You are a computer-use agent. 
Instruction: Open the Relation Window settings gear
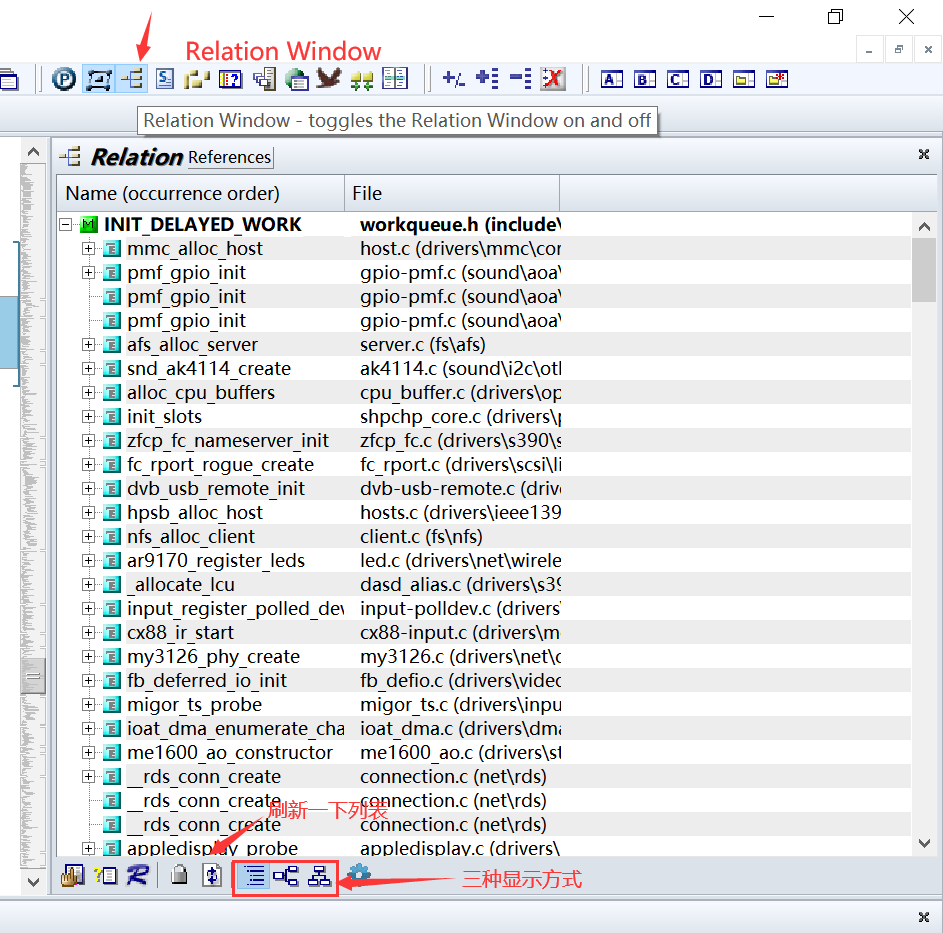tap(357, 874)
